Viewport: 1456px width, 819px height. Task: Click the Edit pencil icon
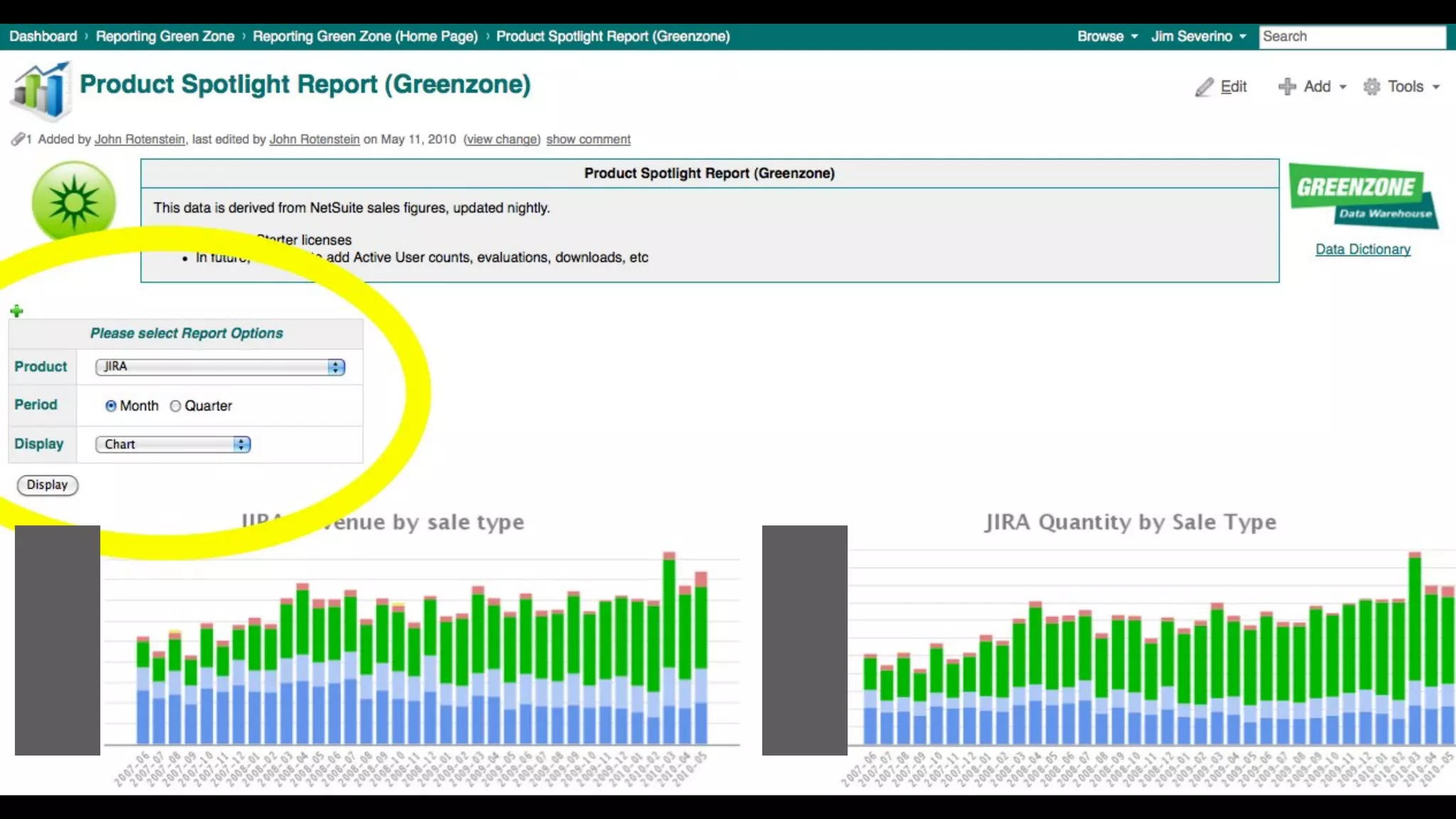1204,87
